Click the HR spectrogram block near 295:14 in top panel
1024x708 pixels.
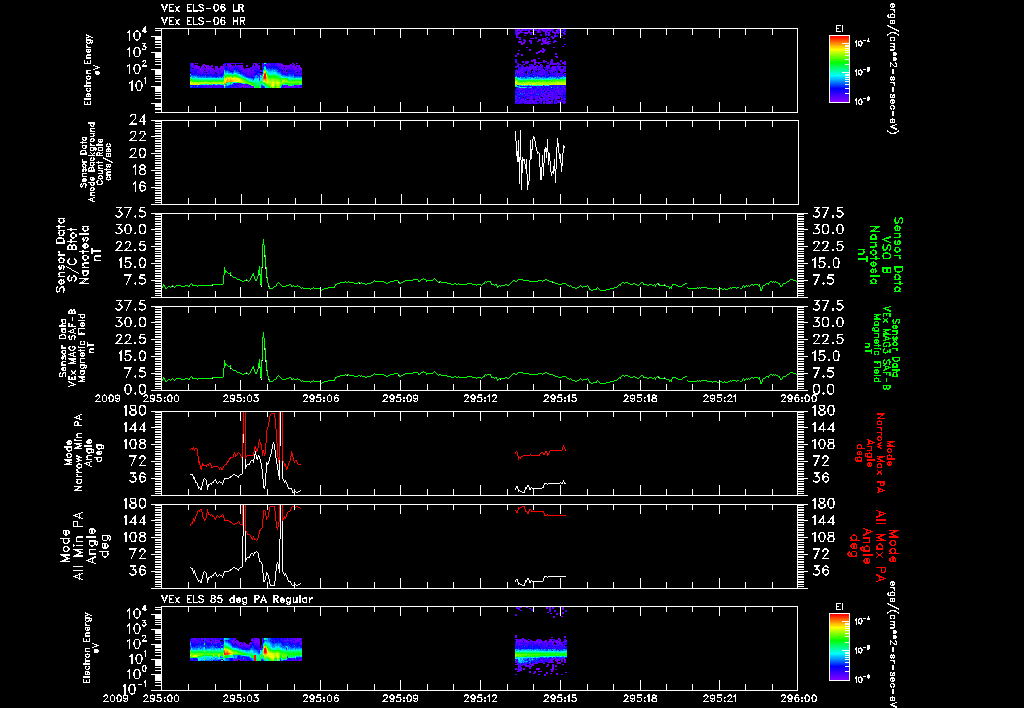(540, 66)
